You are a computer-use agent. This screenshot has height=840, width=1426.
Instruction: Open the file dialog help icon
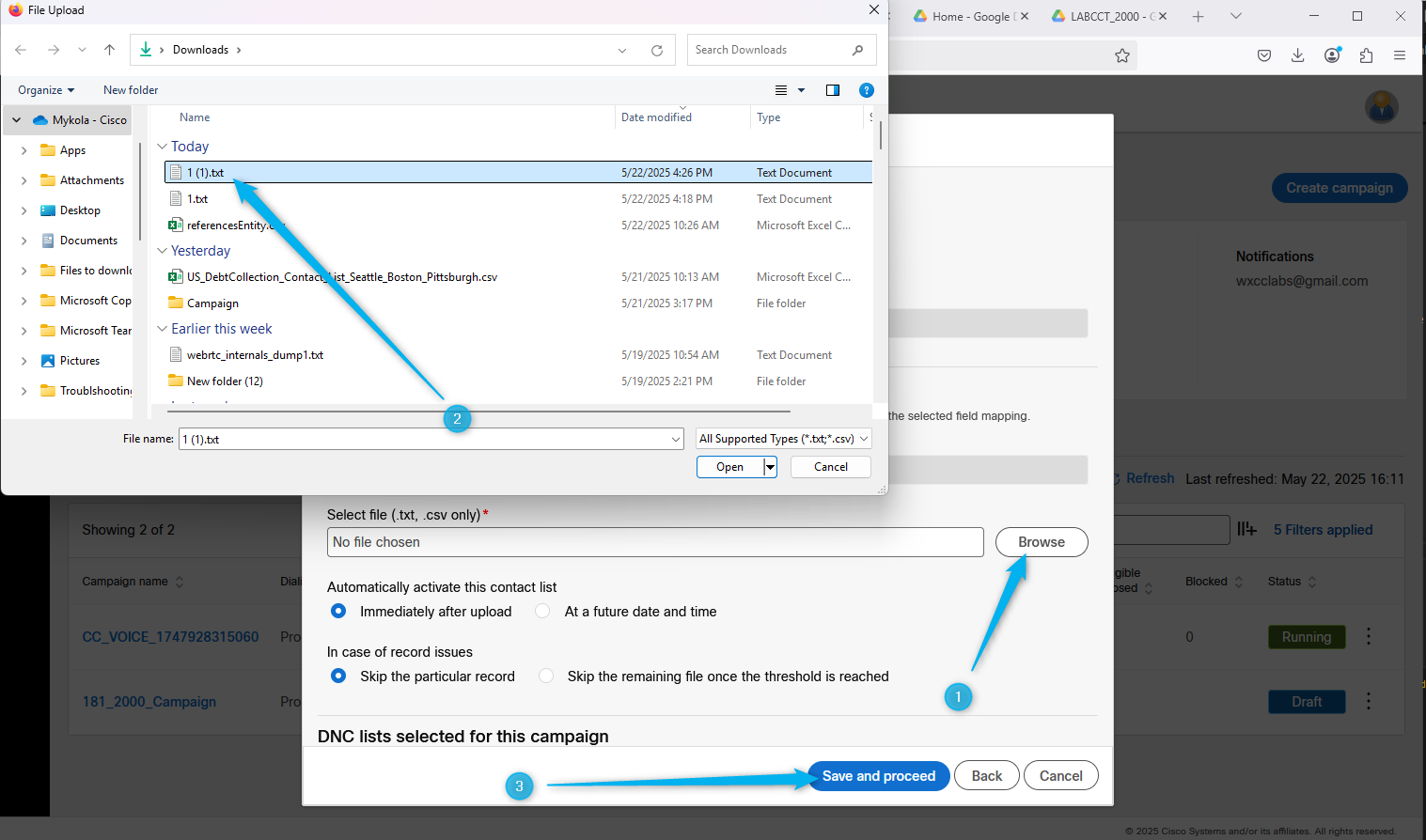click(867, 90)
